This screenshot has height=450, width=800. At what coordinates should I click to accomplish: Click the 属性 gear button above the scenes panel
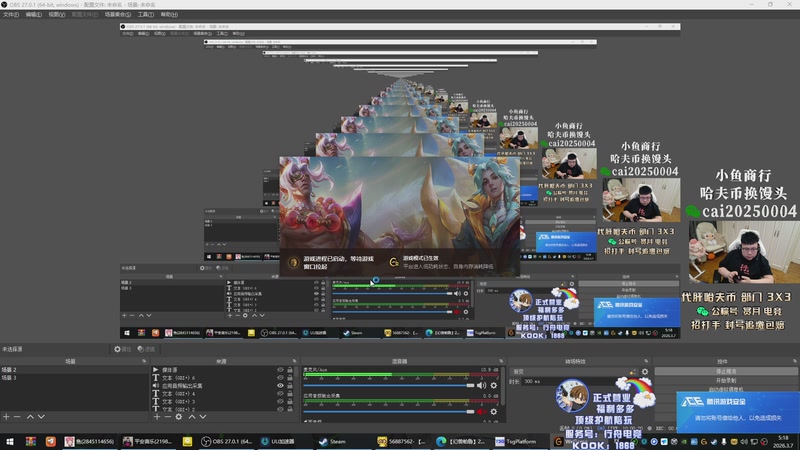(x=122, y=349)
